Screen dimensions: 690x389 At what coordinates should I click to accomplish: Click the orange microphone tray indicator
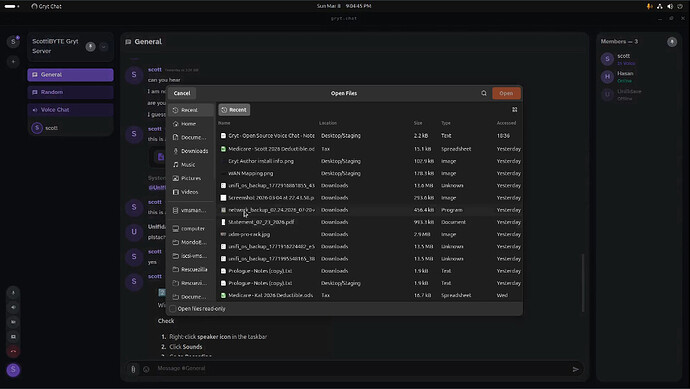coord(649,6)
